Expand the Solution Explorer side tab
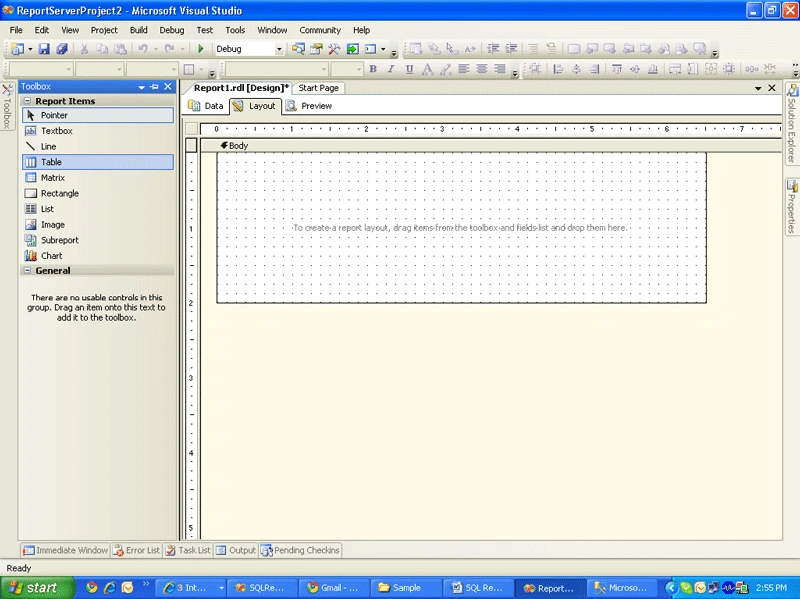Viewport: 800px width, 599px height. click(792, 124)
